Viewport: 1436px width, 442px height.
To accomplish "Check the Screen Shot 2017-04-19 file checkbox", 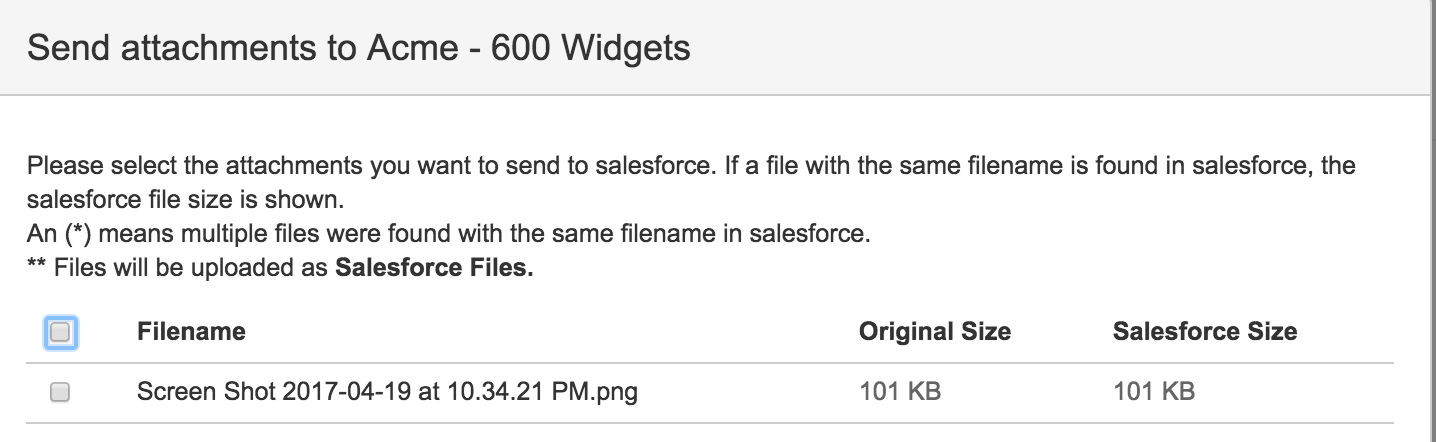I will coord(60,392).
